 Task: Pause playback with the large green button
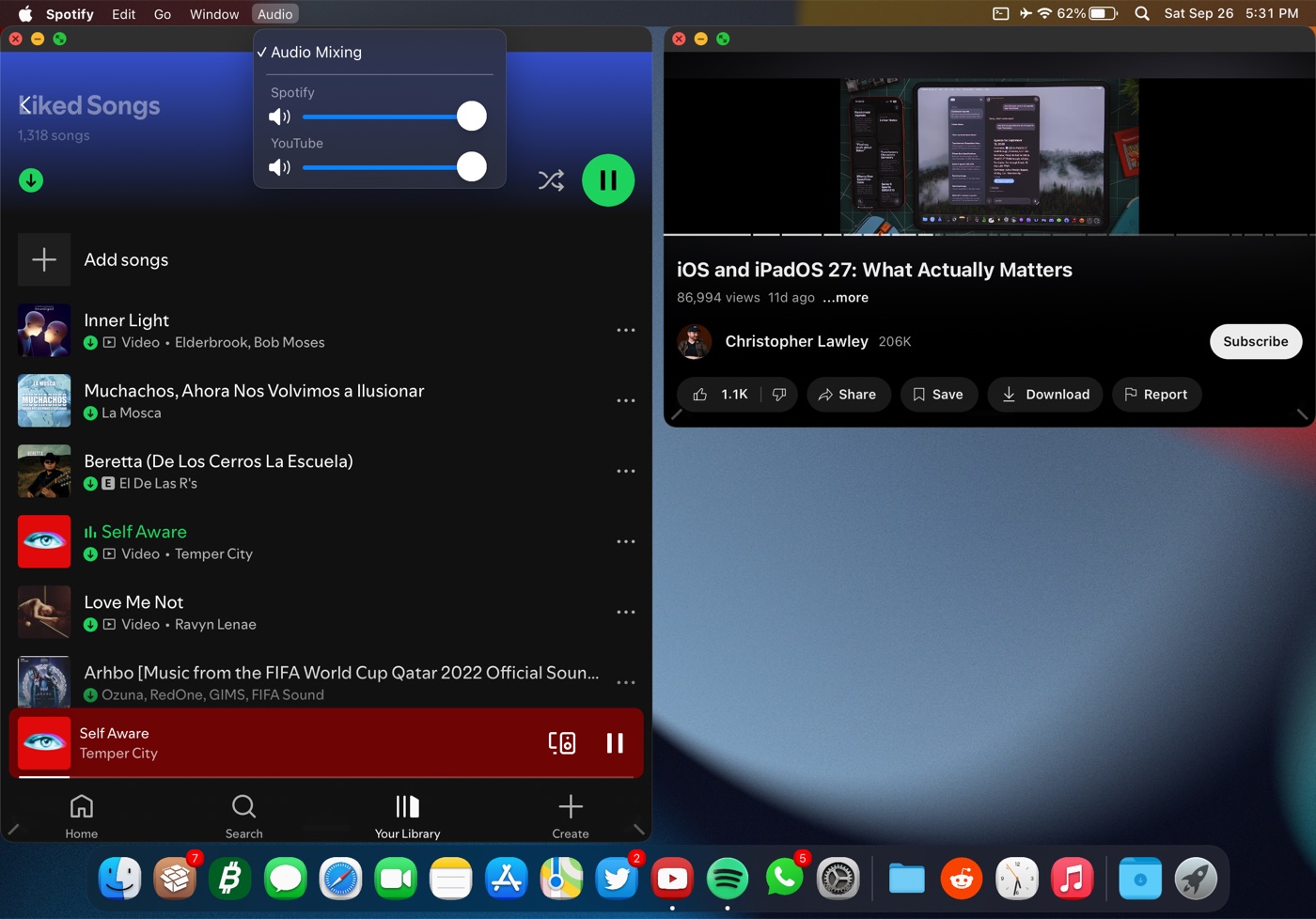[608, 179]
